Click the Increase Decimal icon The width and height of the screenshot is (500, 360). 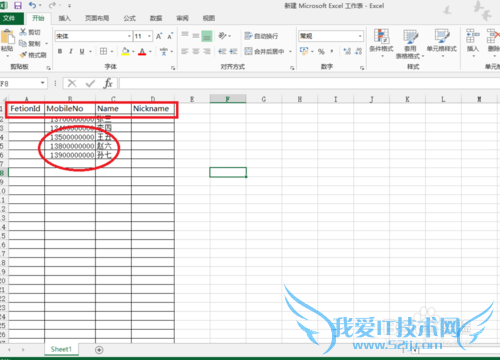pyautogui.click(x=347, y=51)
